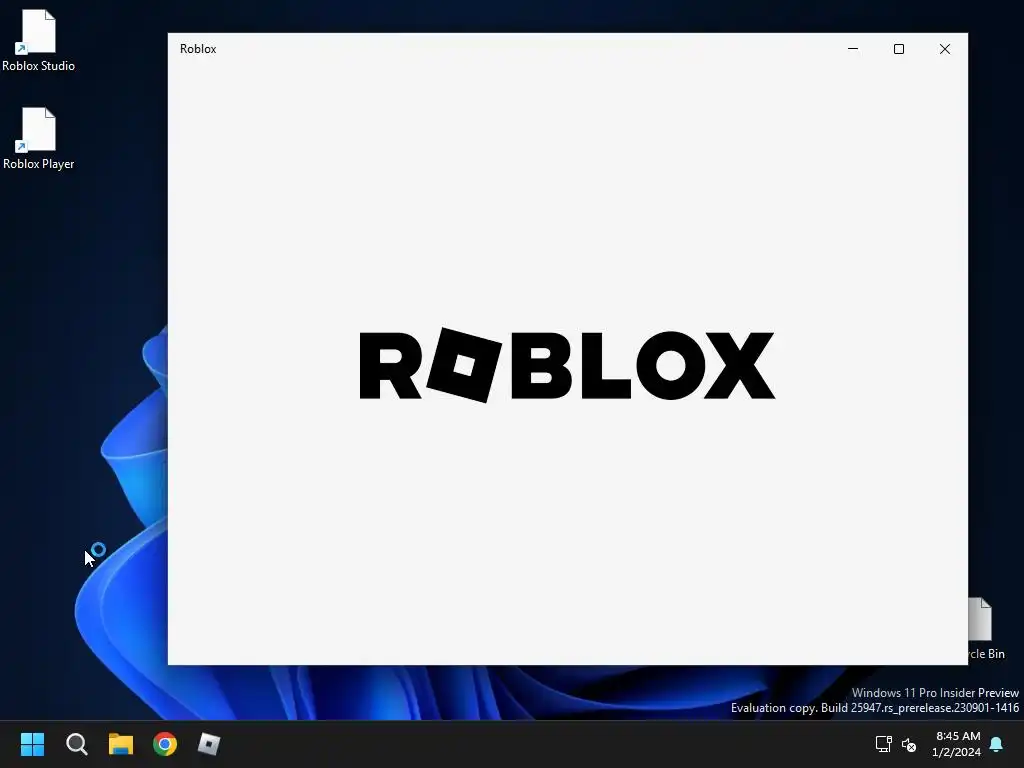Open network status tray icon
This screenshot has width=1024, height=768.
[x=884, y=744]
